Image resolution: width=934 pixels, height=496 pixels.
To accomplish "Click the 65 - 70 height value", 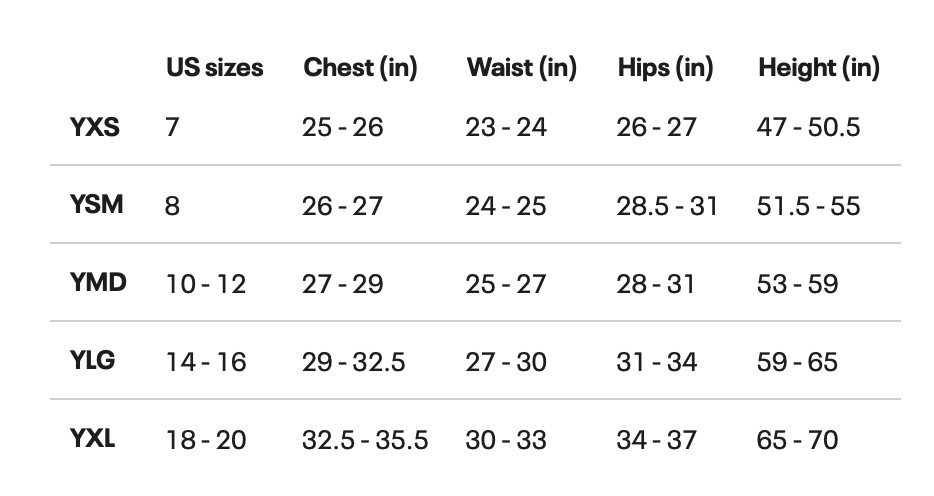I will pos(798,440).
